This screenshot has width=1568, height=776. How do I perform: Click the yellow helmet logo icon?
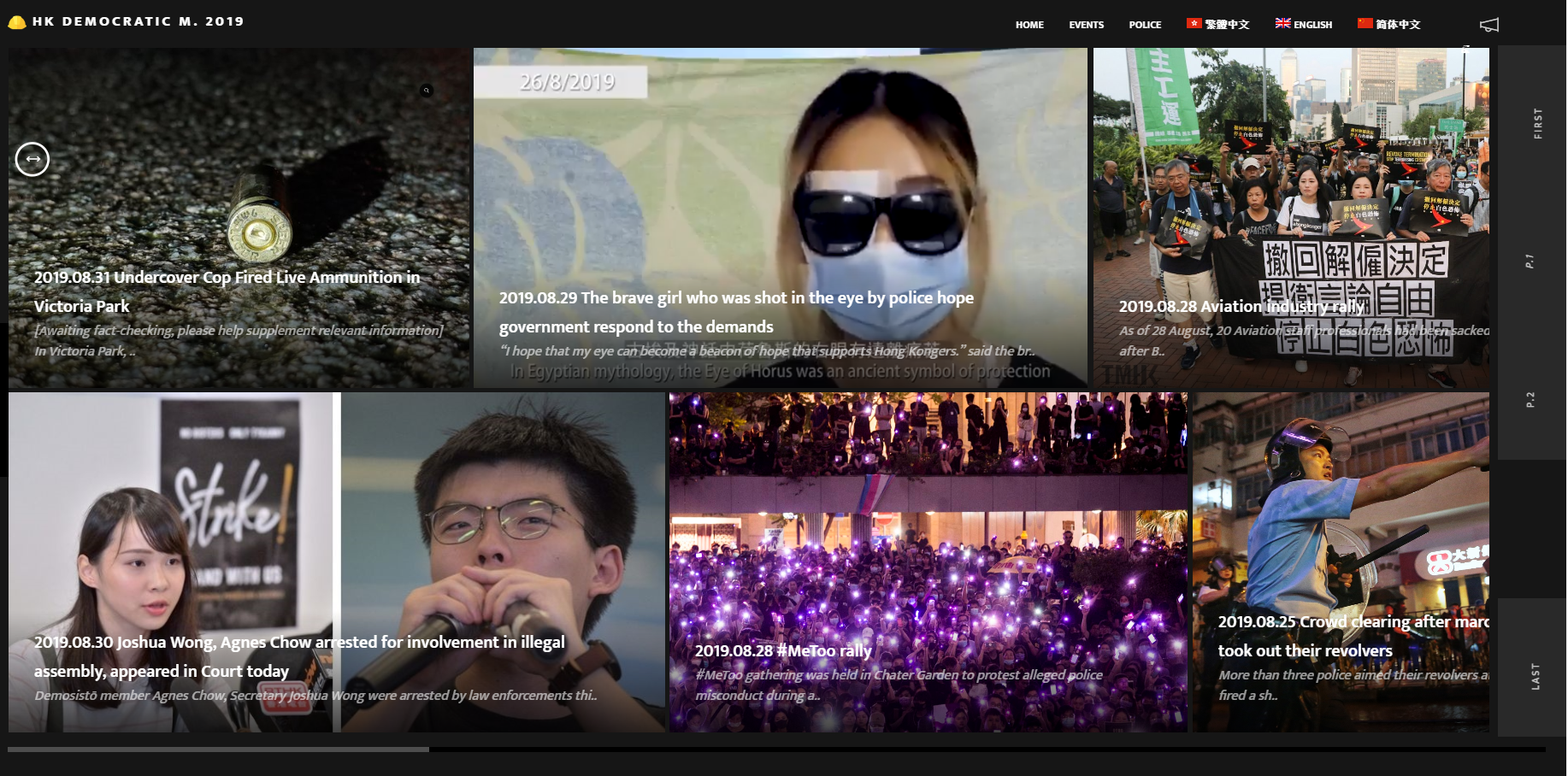point(17,22)
